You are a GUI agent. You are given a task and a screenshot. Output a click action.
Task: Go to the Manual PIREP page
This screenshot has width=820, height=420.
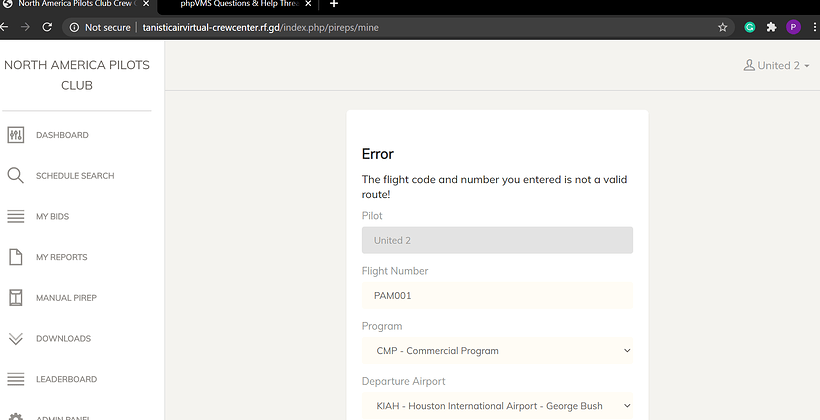66,298
